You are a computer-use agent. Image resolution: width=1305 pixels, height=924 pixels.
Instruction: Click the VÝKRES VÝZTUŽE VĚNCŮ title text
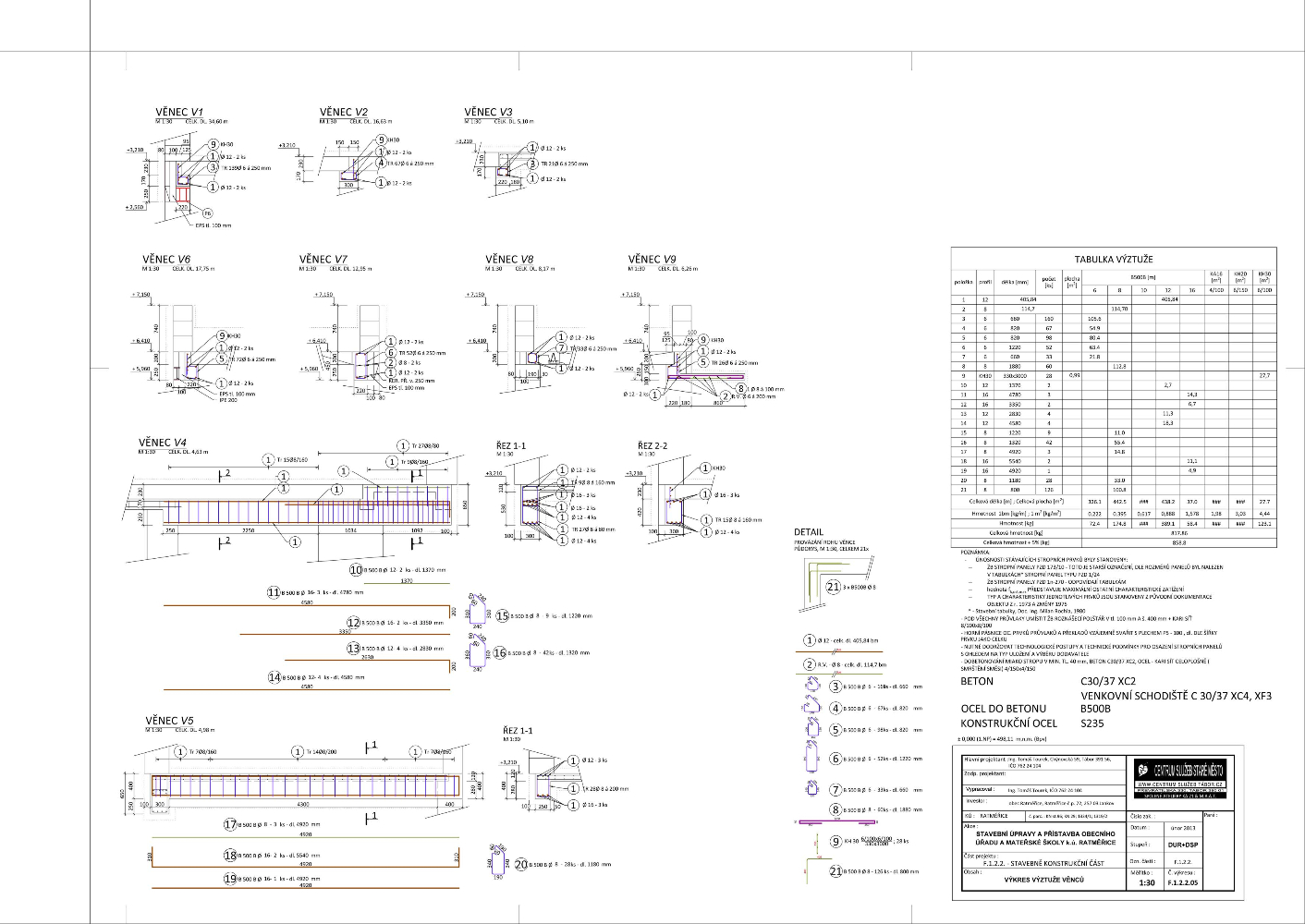point(1044,880)
